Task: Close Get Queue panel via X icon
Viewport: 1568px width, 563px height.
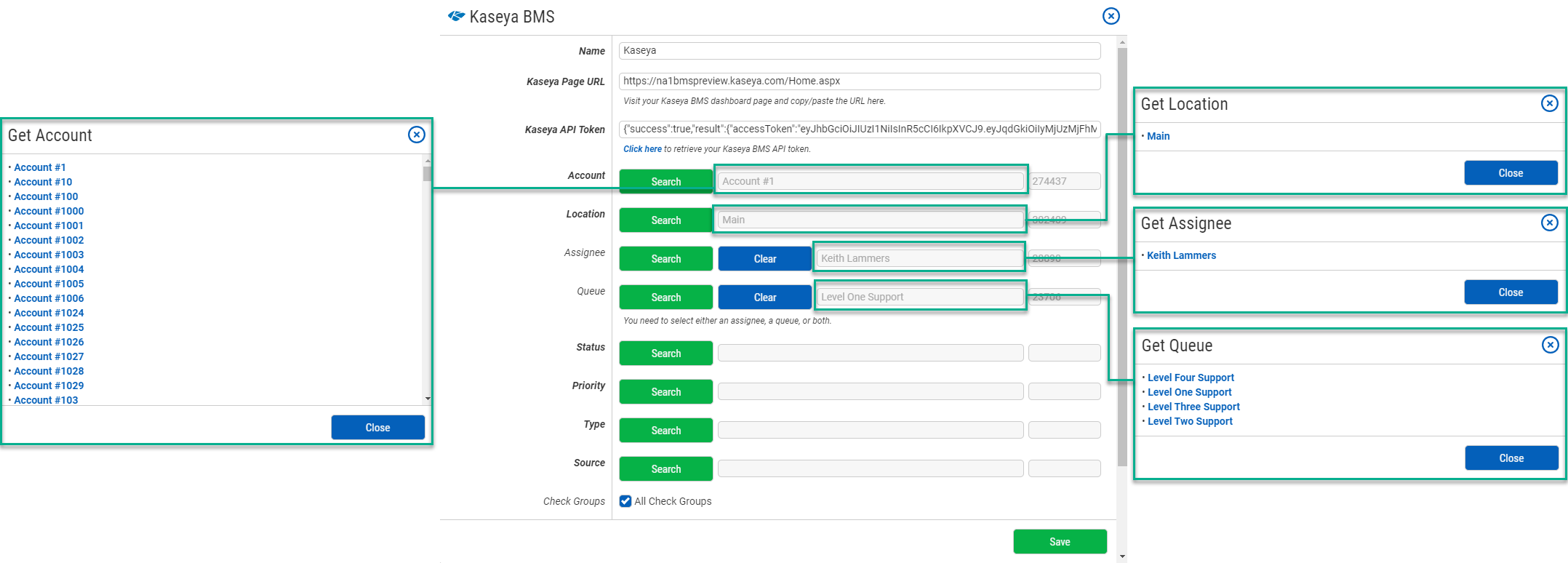Action: tap(1550, 345)
